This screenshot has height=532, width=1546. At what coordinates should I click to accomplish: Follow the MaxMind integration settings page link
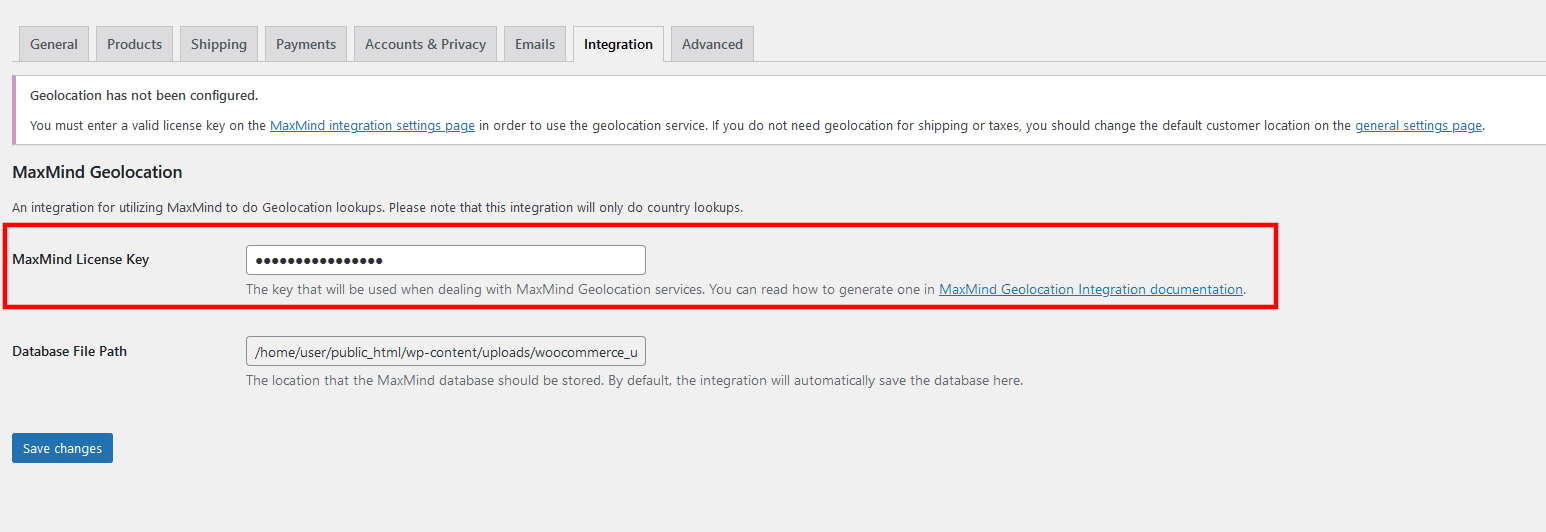[x=372, y=126]
